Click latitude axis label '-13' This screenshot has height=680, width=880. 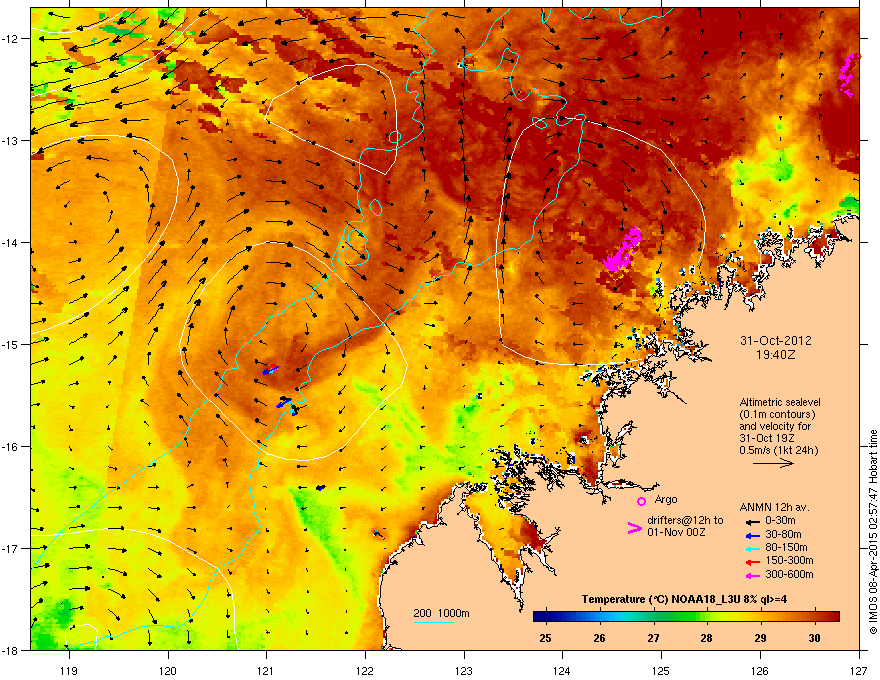click(10, 140)
